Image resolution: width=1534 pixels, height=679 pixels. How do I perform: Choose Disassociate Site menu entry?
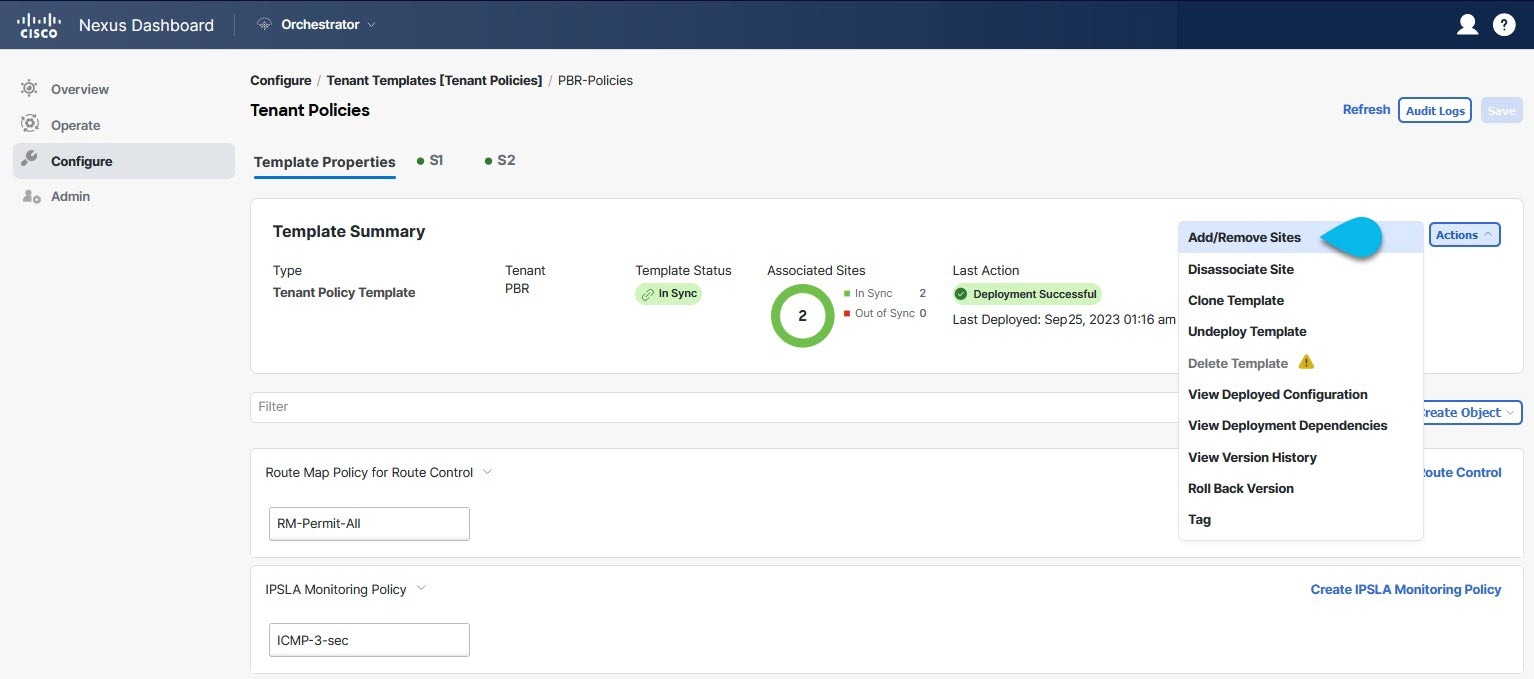[x=1300, y=269]
